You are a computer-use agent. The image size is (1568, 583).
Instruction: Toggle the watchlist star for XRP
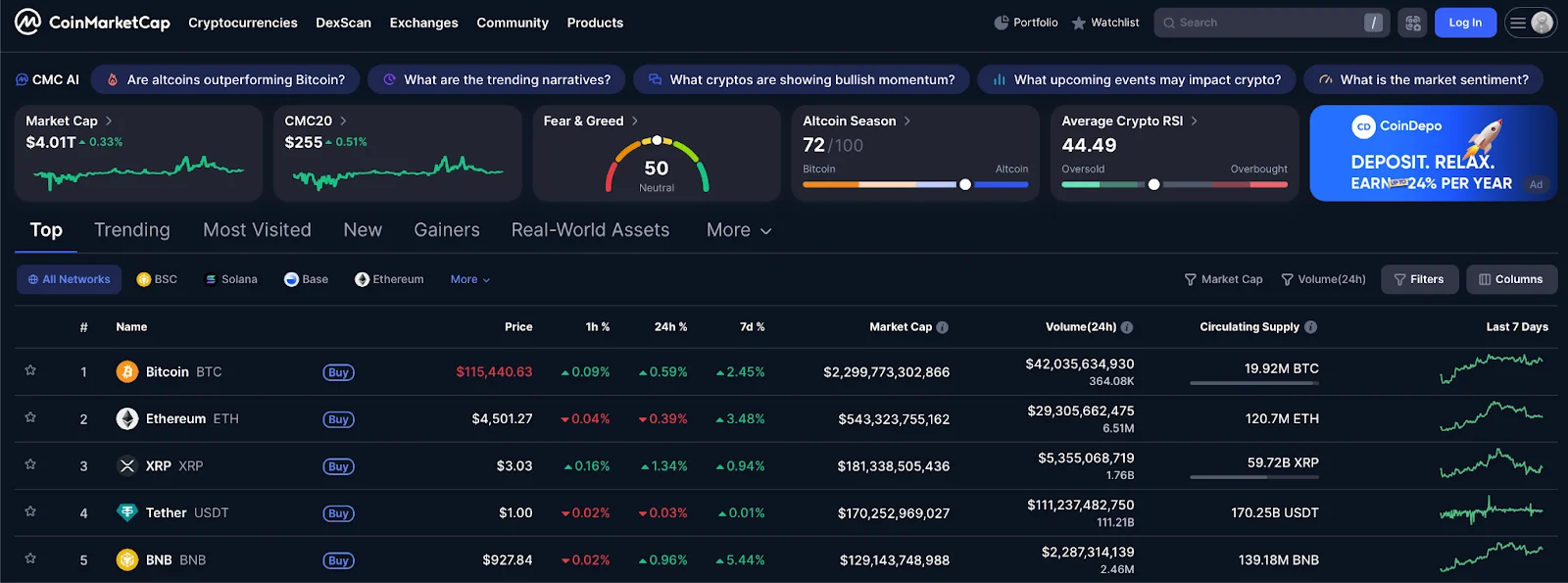[30, 464]
